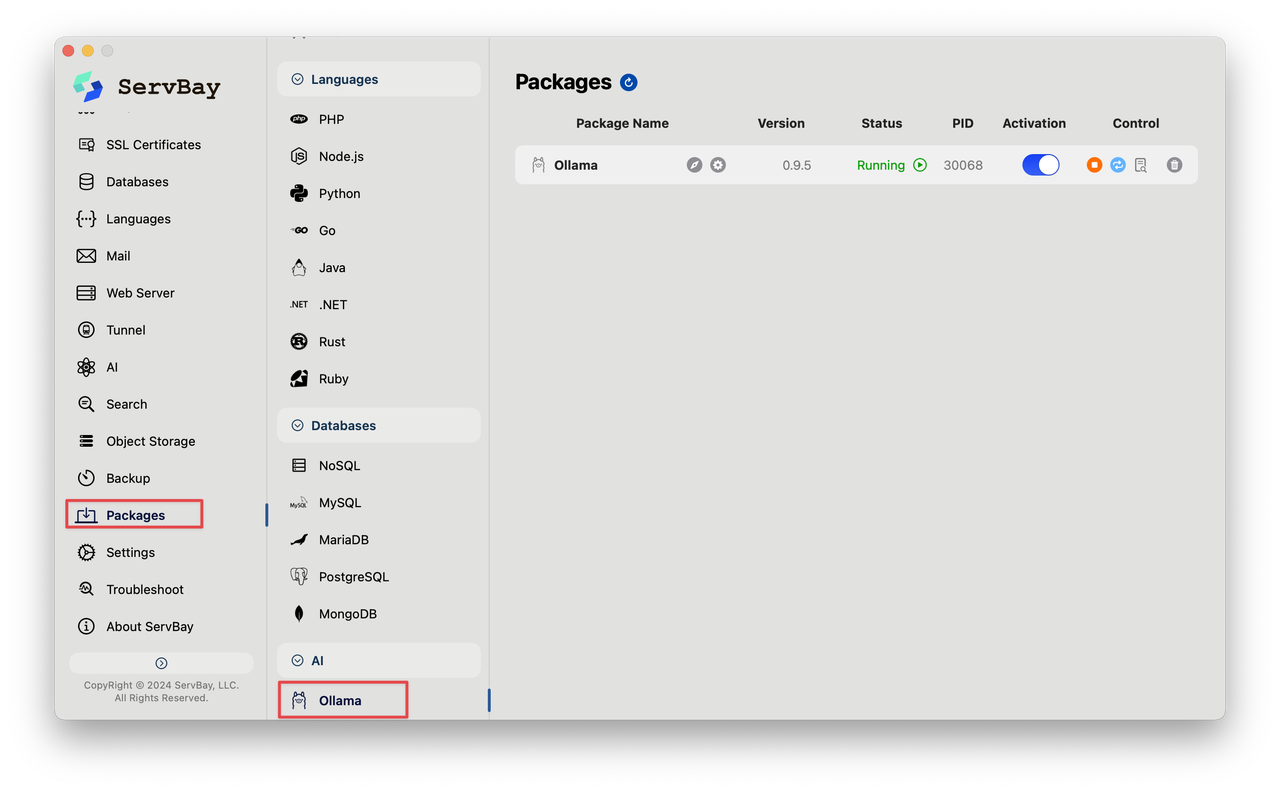Select PostgreSQL in the databases list
The image size is (1280, 792).
tap(353, 577)
